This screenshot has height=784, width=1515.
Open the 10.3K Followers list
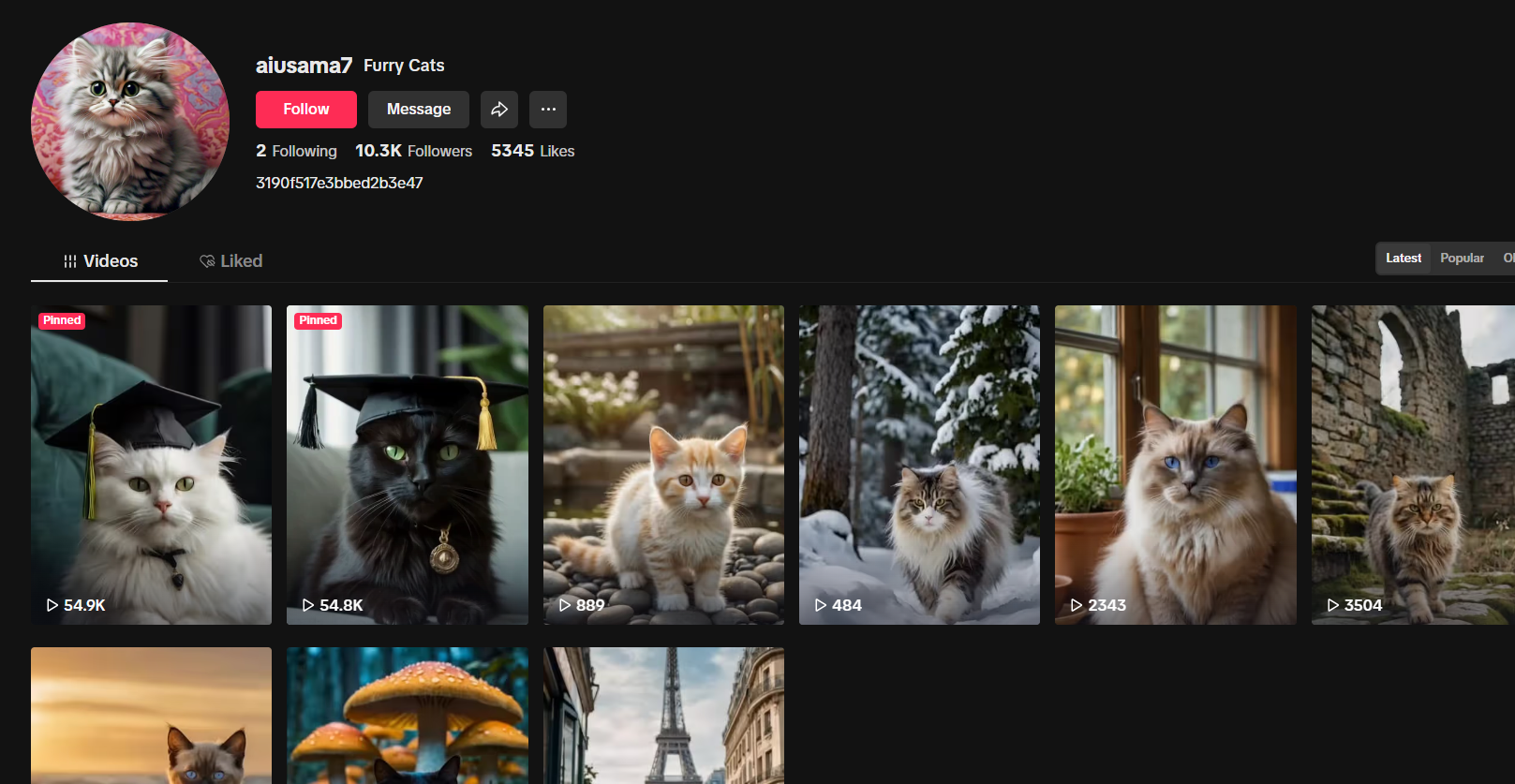[x=413, y=151]
